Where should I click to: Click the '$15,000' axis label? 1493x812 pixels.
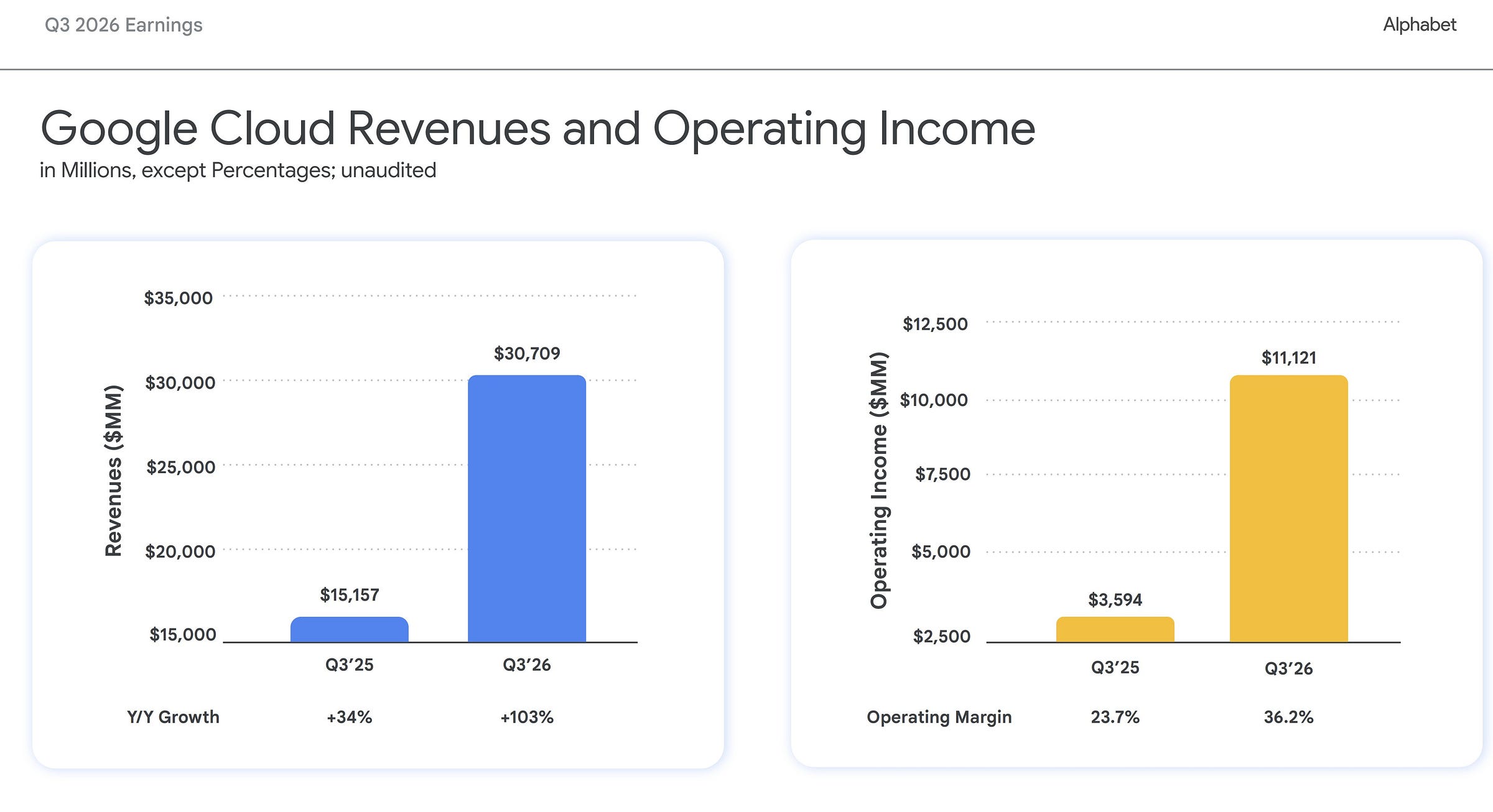click(183, 635)
